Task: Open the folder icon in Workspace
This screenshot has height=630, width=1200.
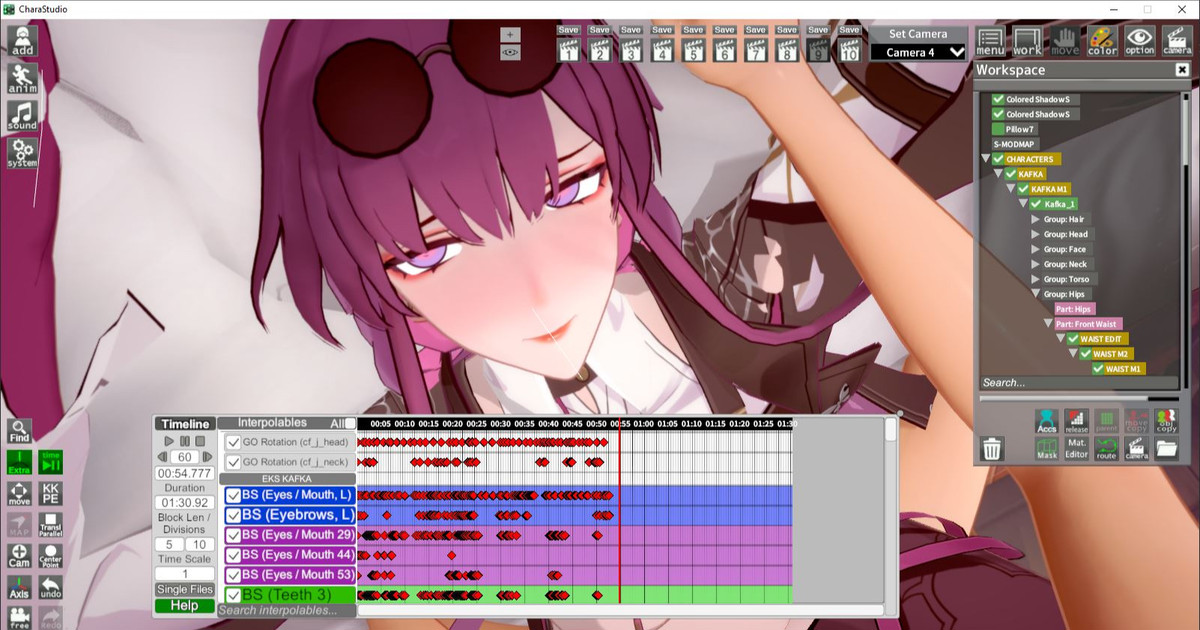Action: pyautogui.click(x=1166, y=449)
